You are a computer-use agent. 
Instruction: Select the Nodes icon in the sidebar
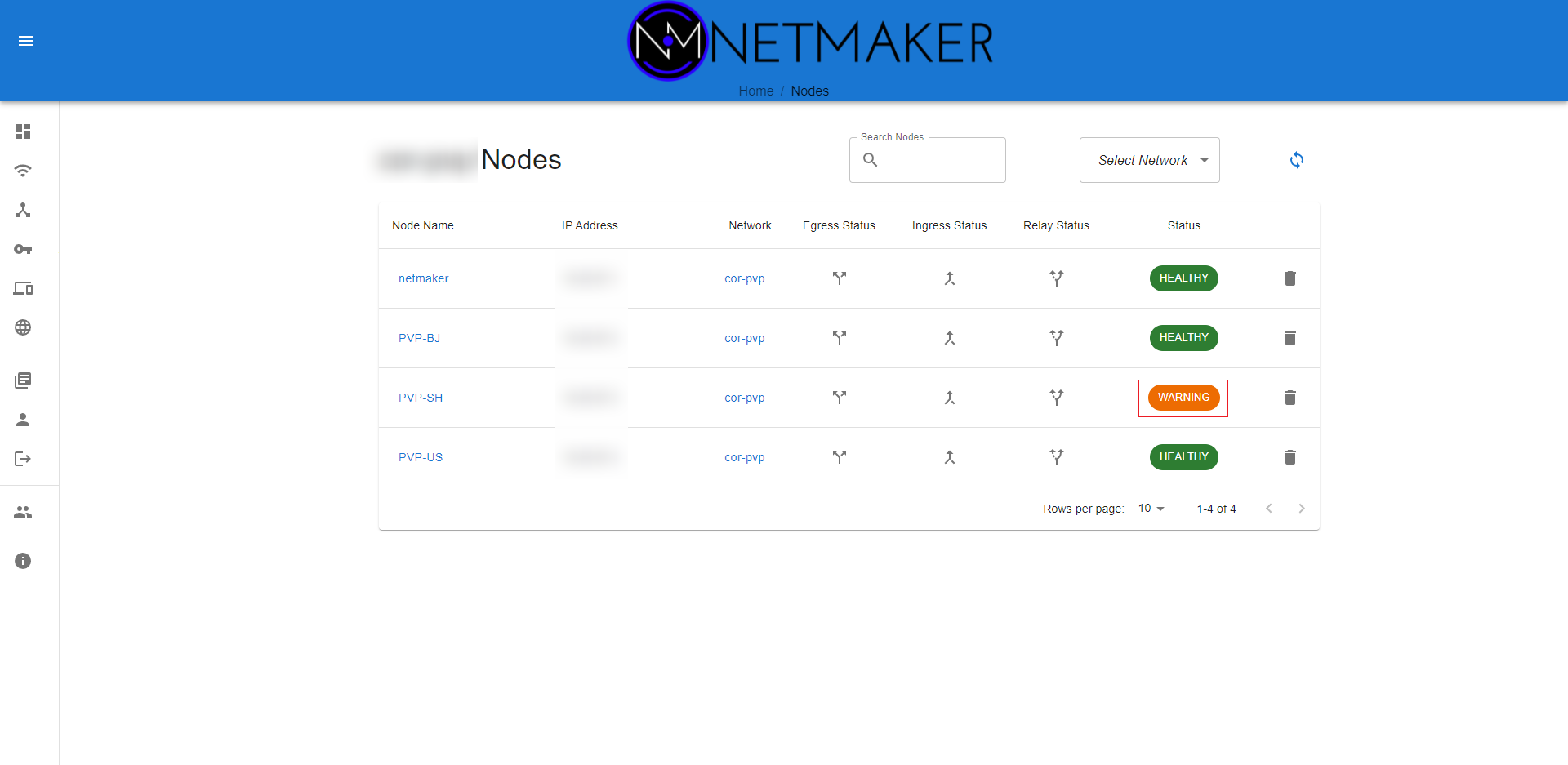[x=22, y=211]
